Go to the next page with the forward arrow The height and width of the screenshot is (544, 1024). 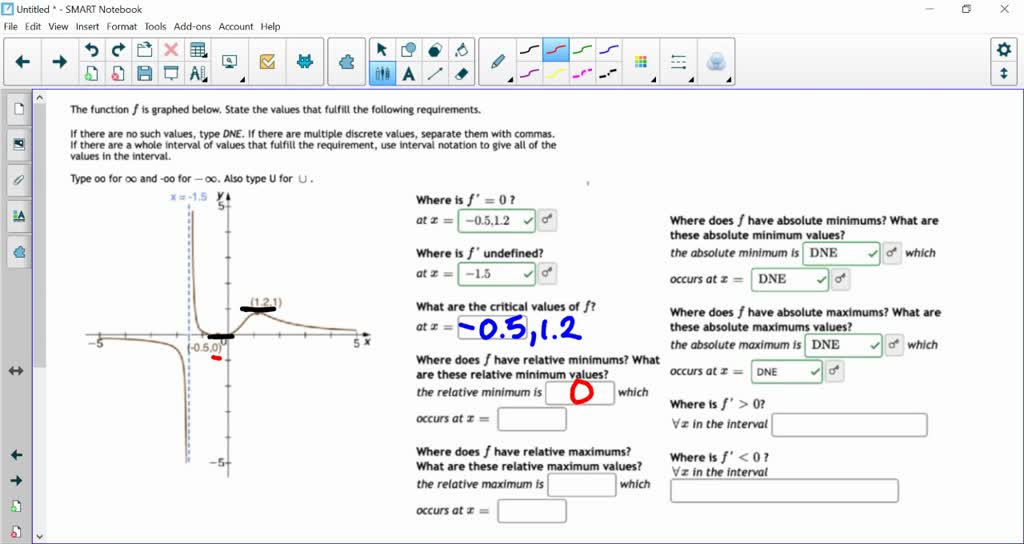coord(59,62)
